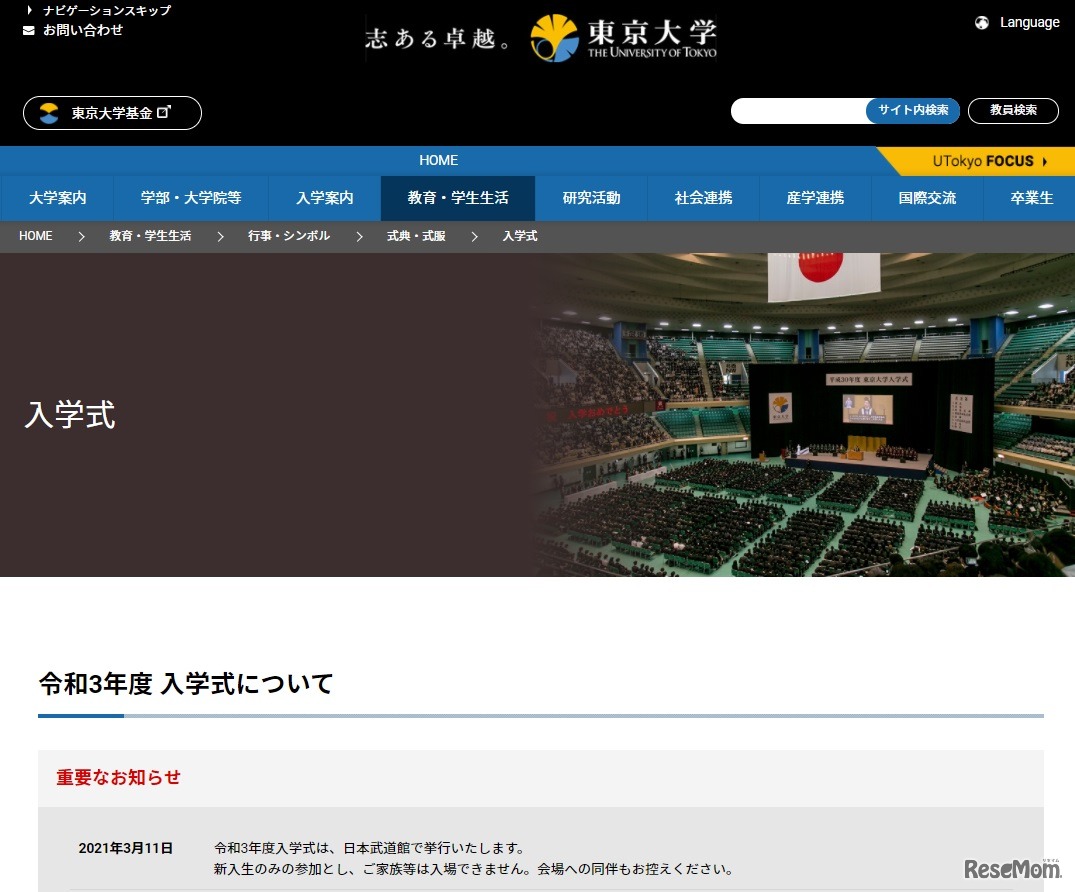Open 大学案内 menu
1075x892 pixels.
click(x=58, y=198)
